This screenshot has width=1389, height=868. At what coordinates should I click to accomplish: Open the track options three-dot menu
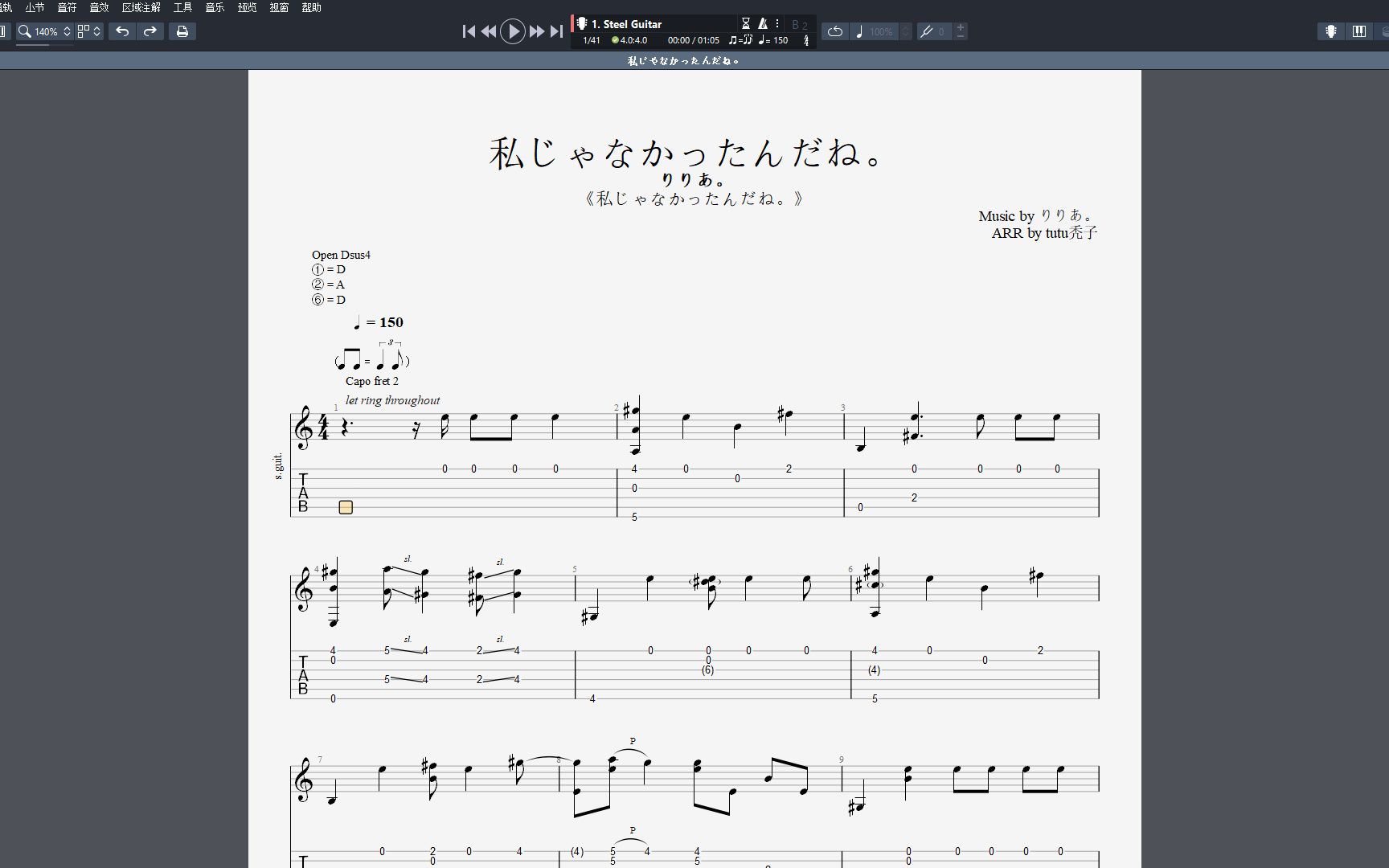point(777,24)
